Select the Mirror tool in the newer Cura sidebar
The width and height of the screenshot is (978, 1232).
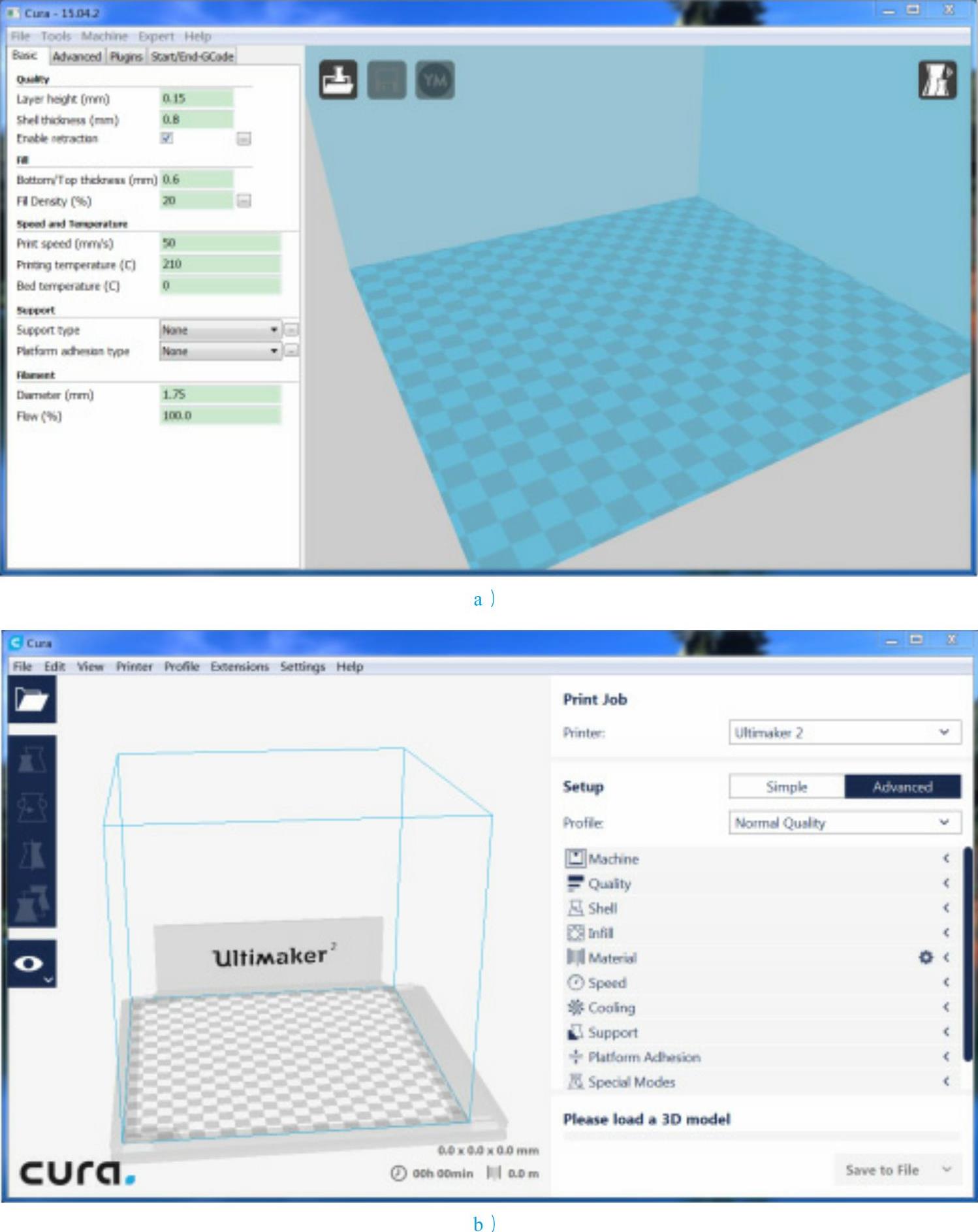(x=32, y=855)
